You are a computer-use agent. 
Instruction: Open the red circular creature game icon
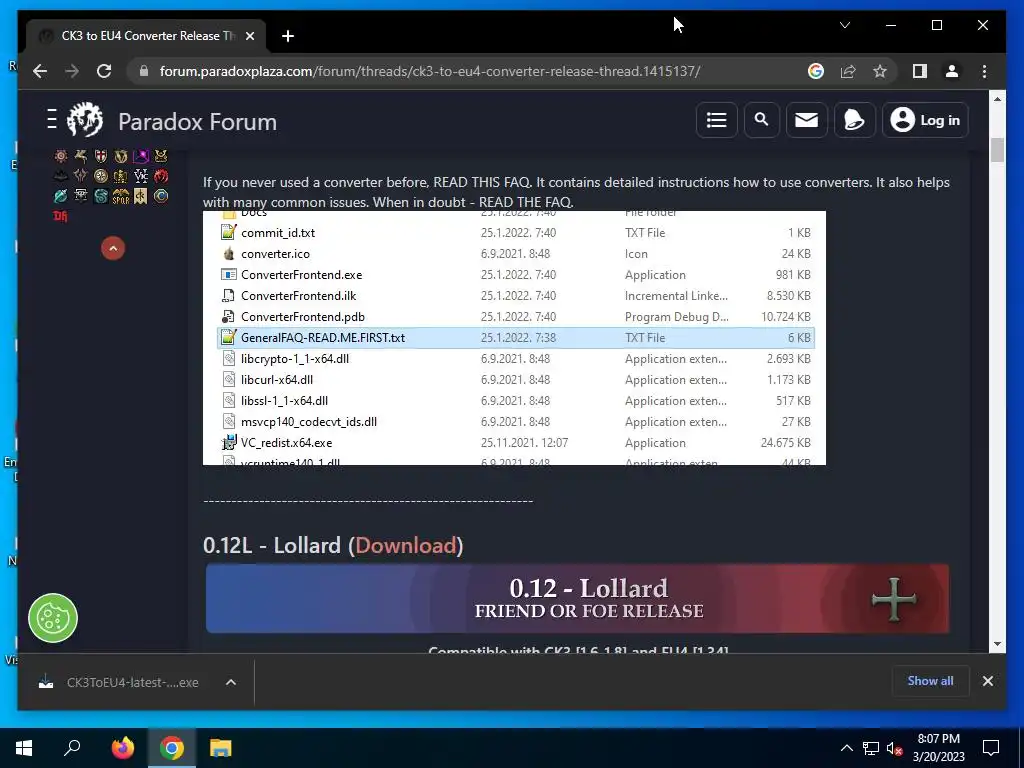[161, 176]
